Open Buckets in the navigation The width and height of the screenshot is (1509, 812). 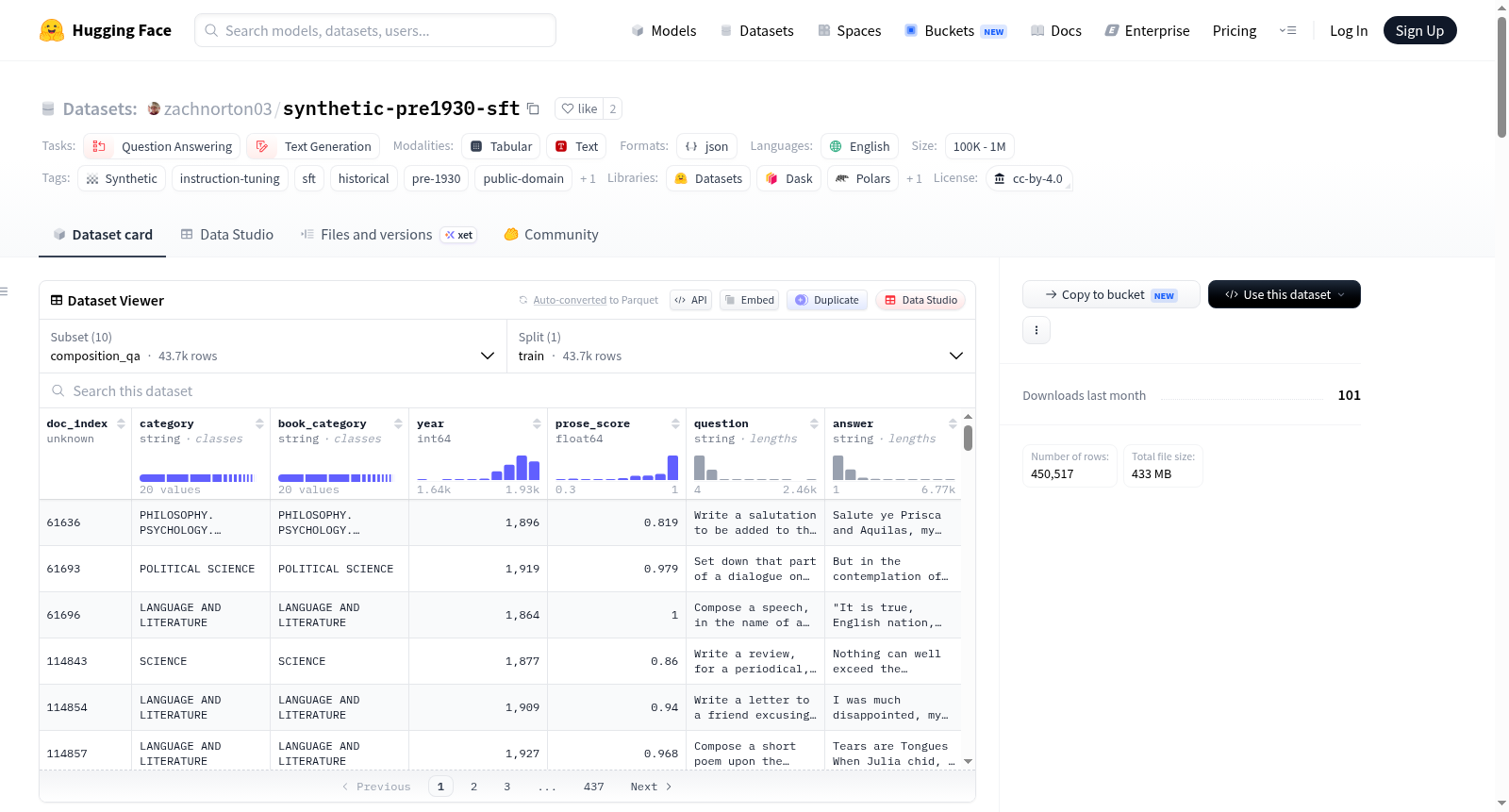click(955, 30)
